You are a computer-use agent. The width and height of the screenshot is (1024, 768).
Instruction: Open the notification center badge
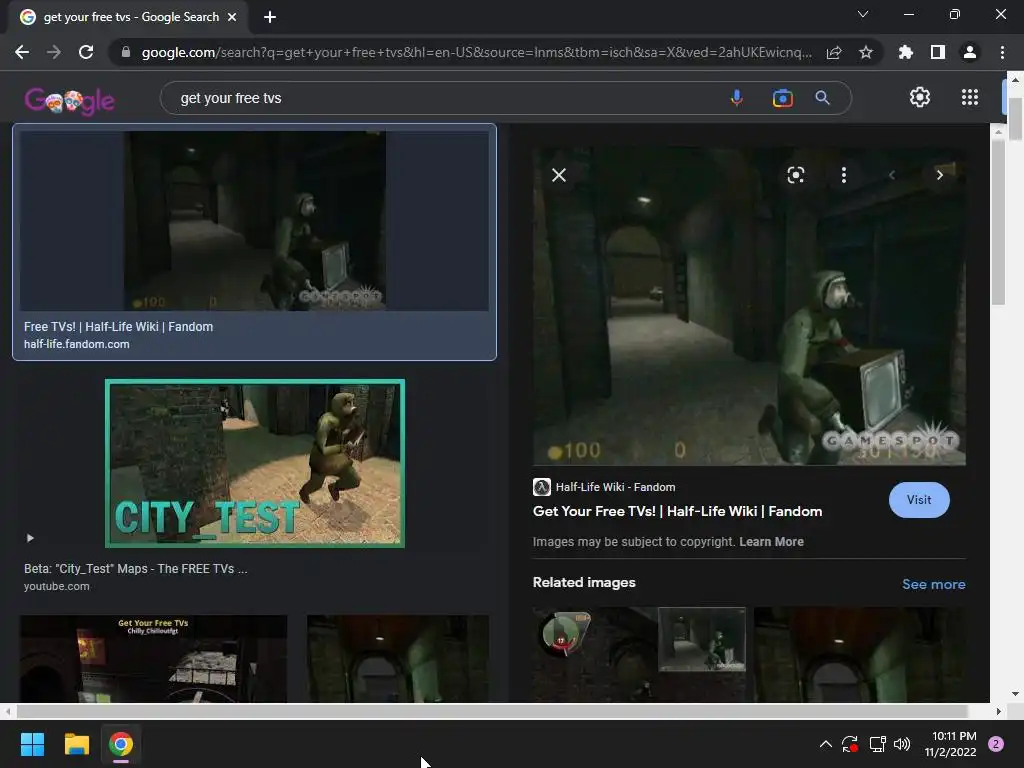click(x=996, y=744)
